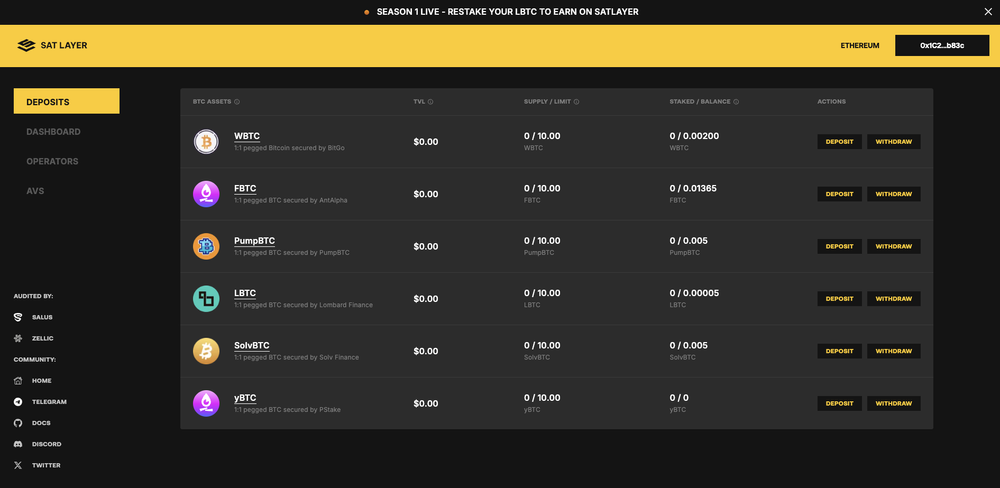Click the Staked / Balance info icon

click(x=736, y=102)
